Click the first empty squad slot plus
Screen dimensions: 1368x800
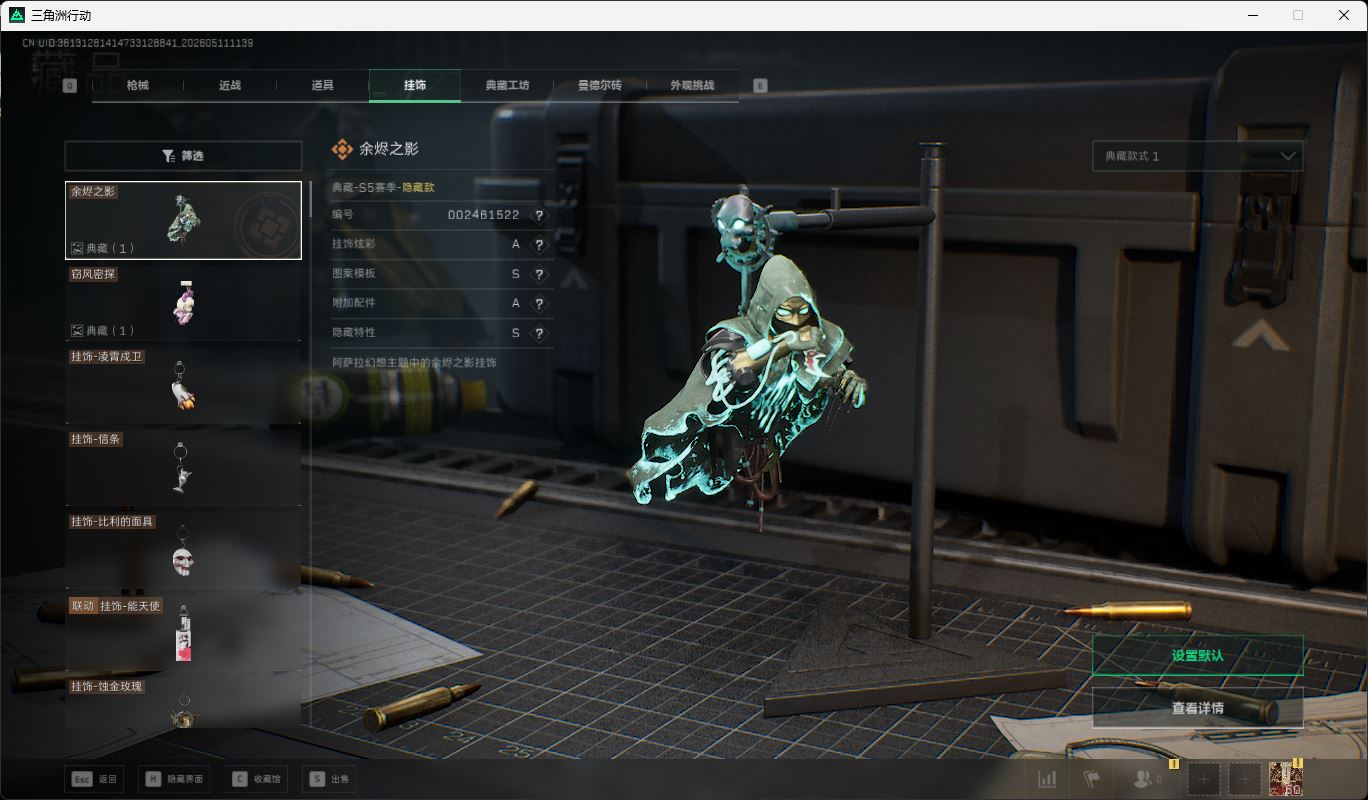(1204, 779)
